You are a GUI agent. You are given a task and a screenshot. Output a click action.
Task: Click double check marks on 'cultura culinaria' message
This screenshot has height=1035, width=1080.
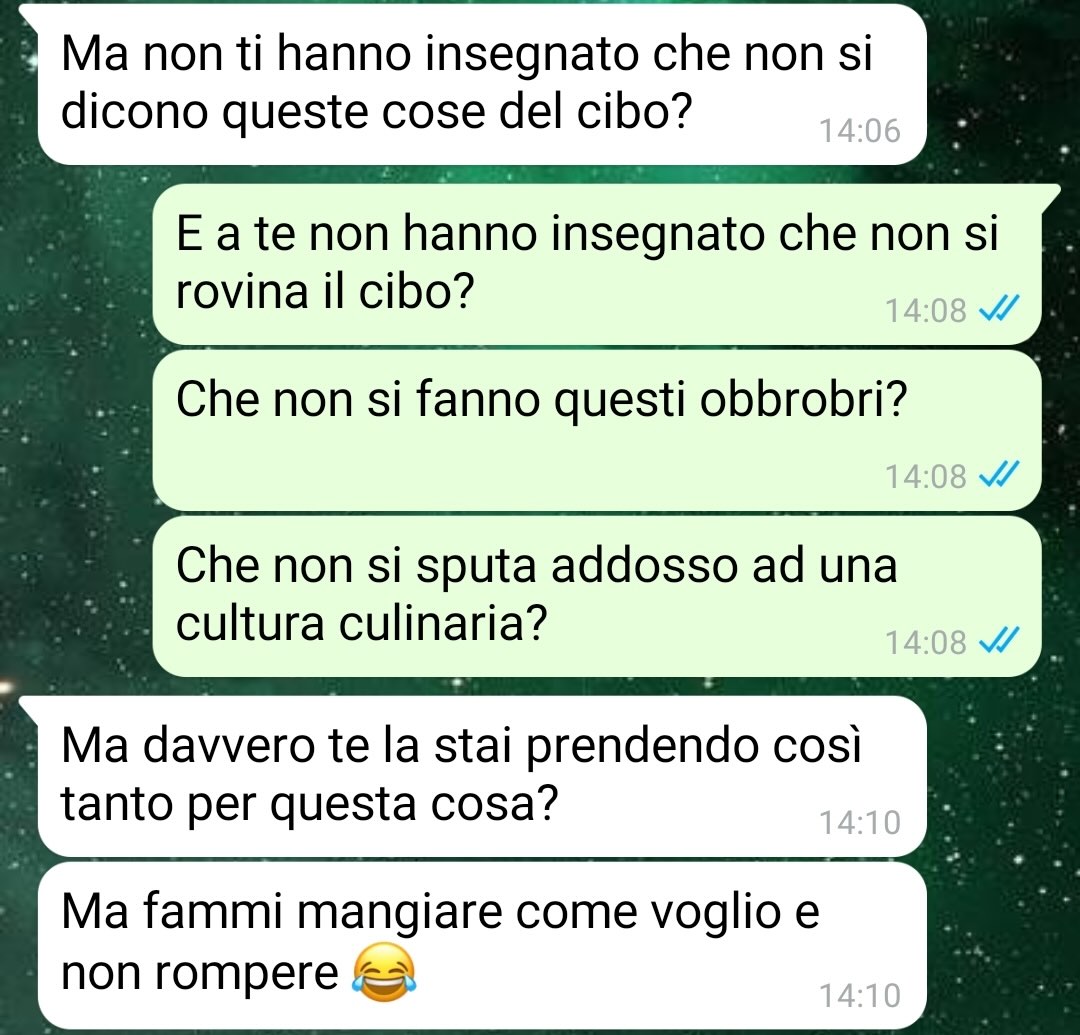click(x=998, y=641)
